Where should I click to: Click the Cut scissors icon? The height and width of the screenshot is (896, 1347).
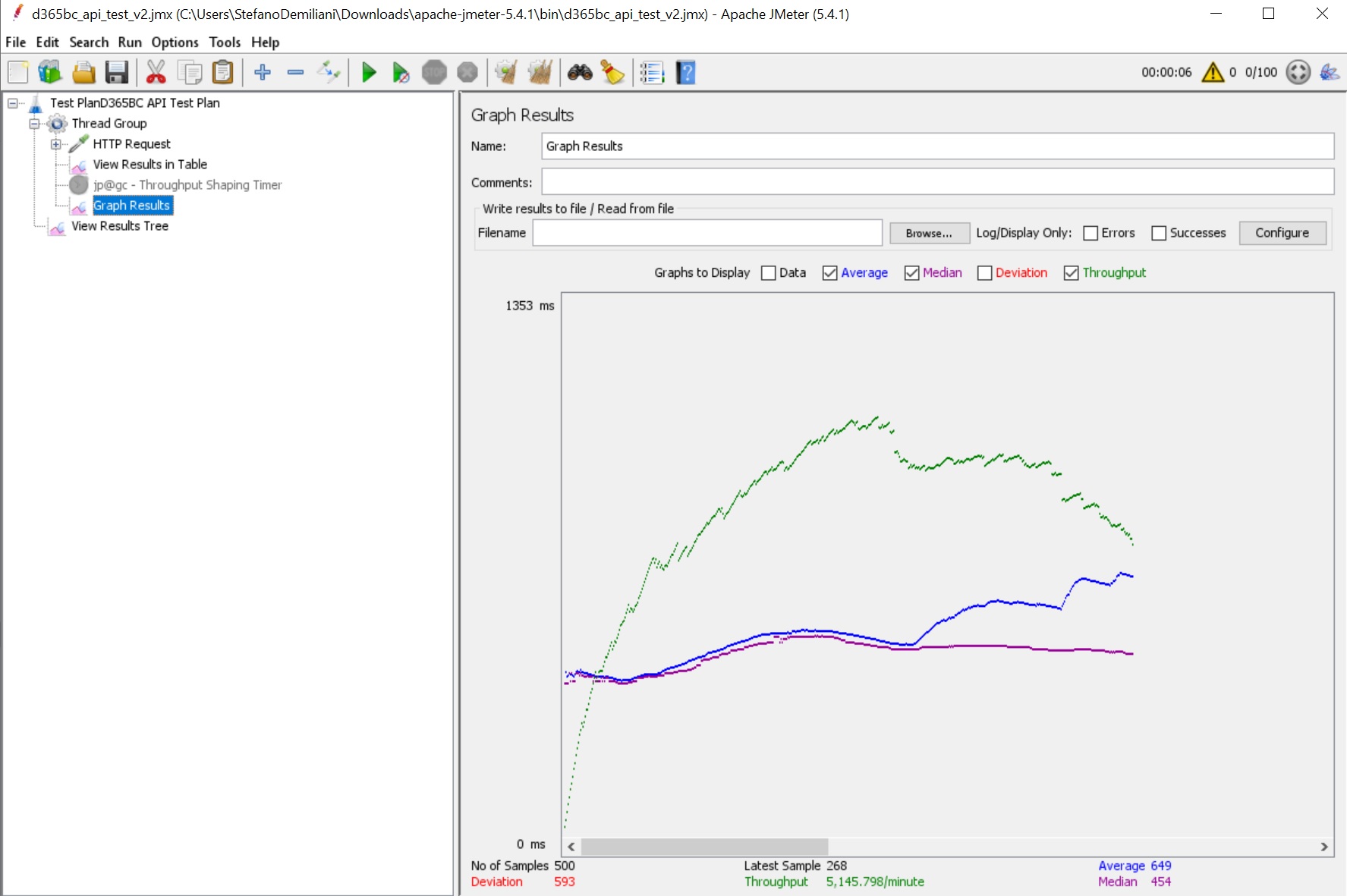click(156, 73)
